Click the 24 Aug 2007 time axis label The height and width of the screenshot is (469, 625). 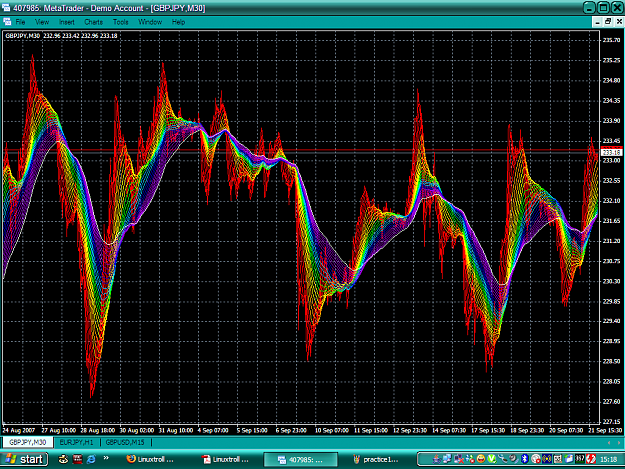(19, 430)
